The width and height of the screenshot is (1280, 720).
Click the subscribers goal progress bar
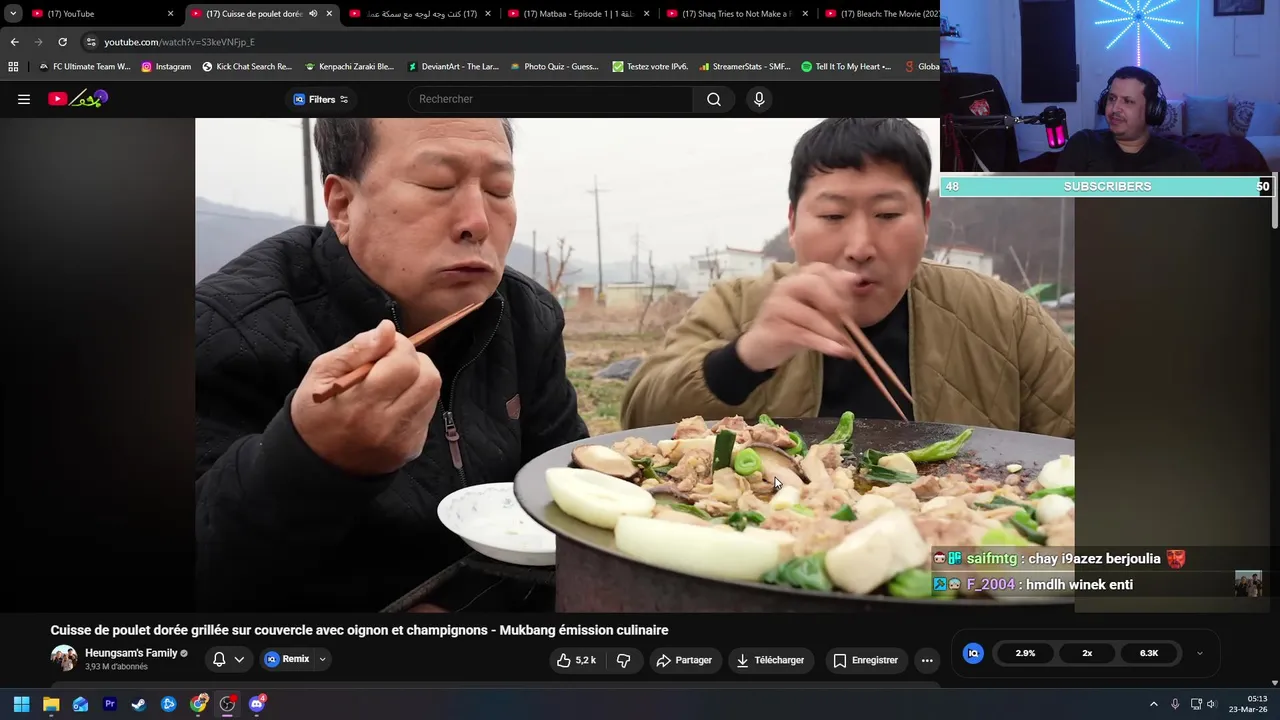coord(1107,186)
